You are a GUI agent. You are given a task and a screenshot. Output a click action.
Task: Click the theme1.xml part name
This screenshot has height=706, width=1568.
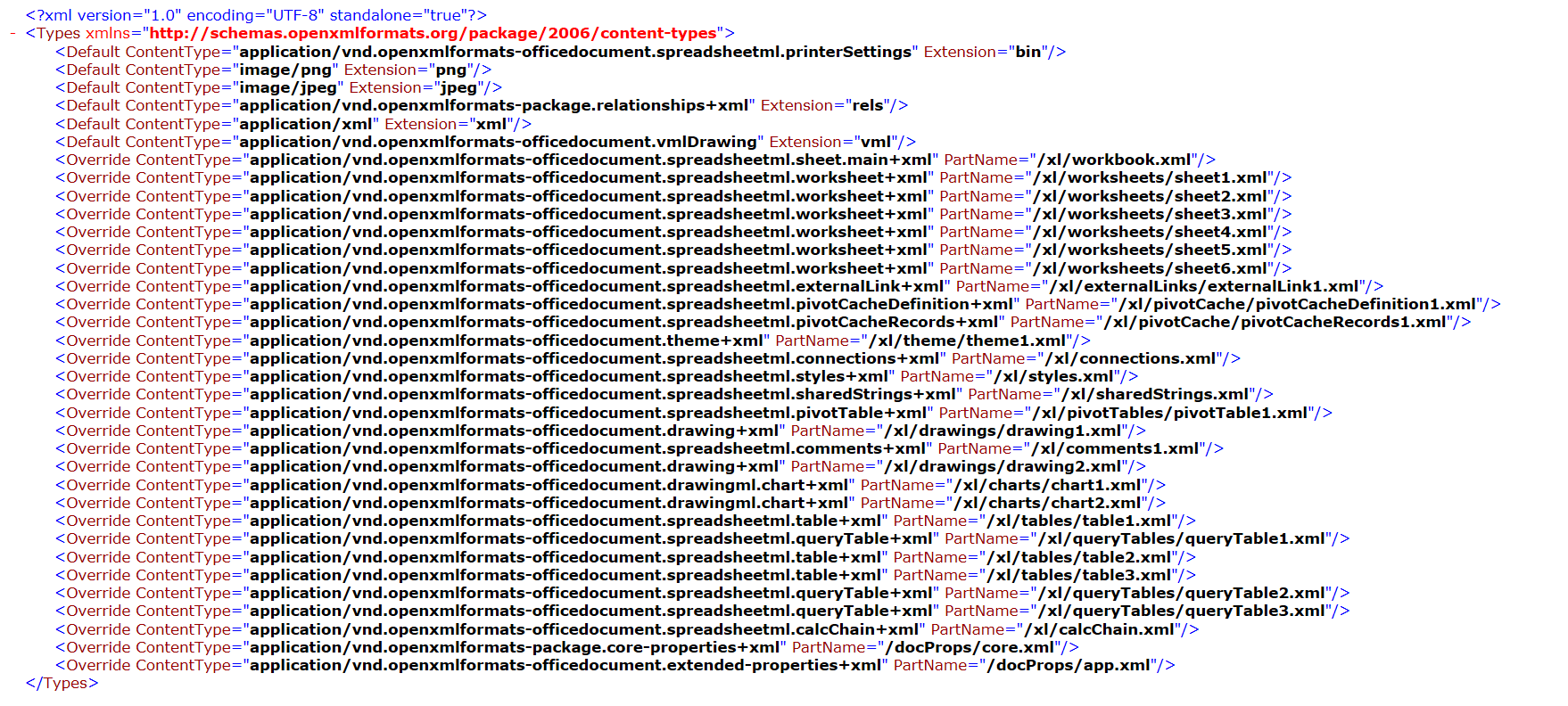pyautogui.click(x=969, y=341)
